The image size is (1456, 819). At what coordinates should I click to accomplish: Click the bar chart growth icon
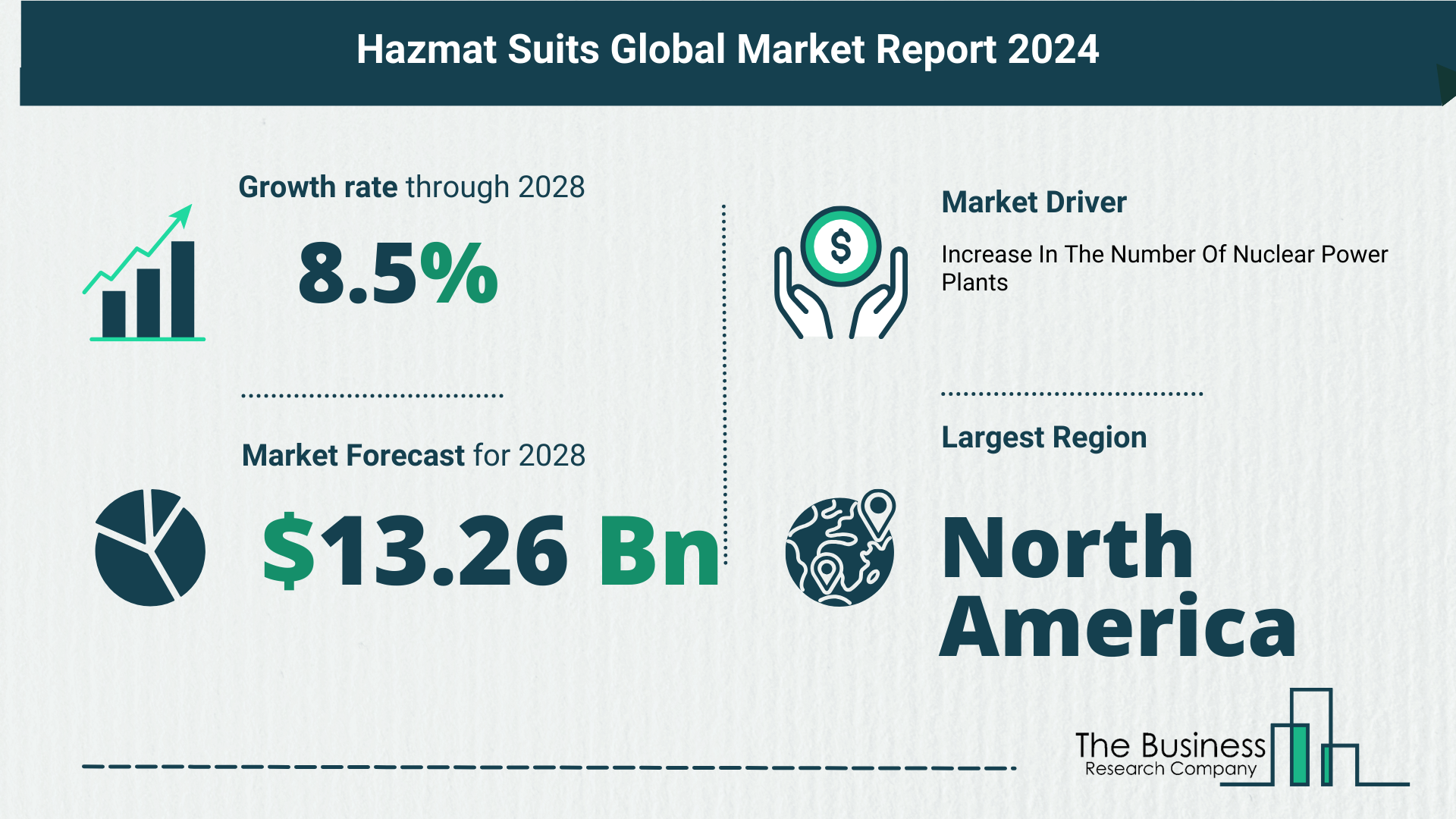coord(144,272)
